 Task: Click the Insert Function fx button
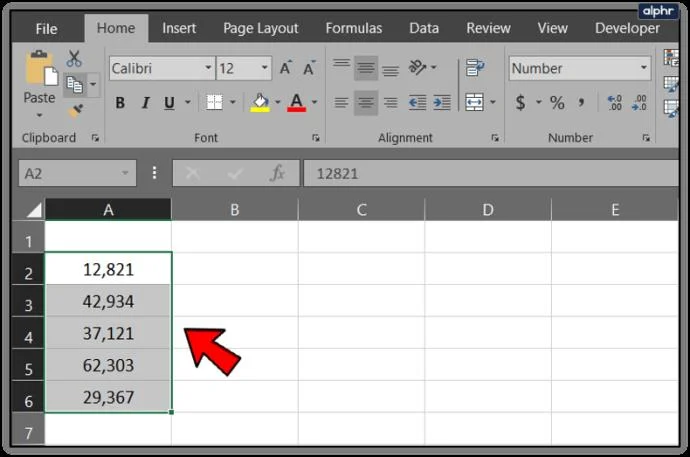point(277,173)
